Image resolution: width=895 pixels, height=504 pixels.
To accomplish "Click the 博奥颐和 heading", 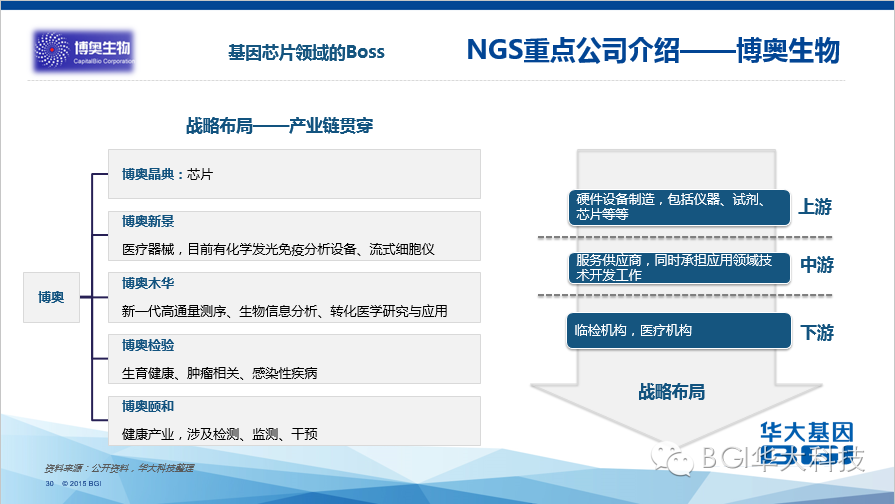I will 148,406.
